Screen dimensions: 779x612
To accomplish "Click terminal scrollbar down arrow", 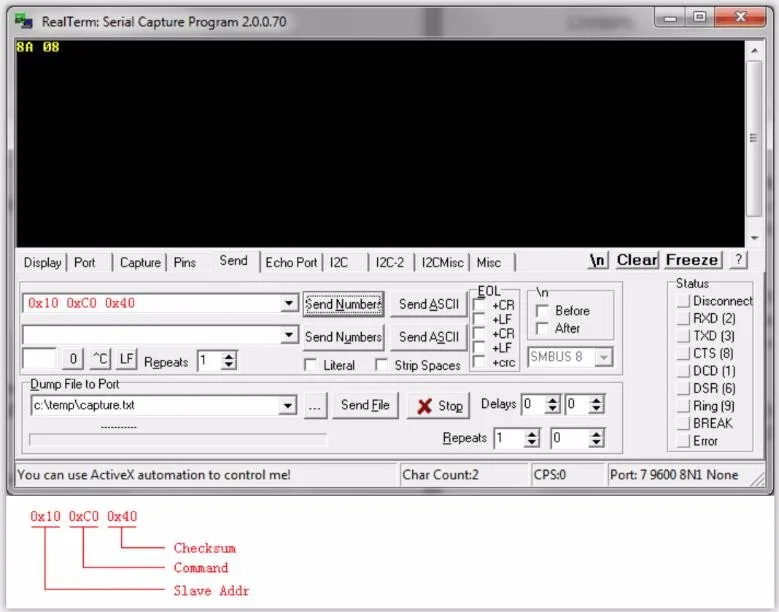I will tap(754, 238).
